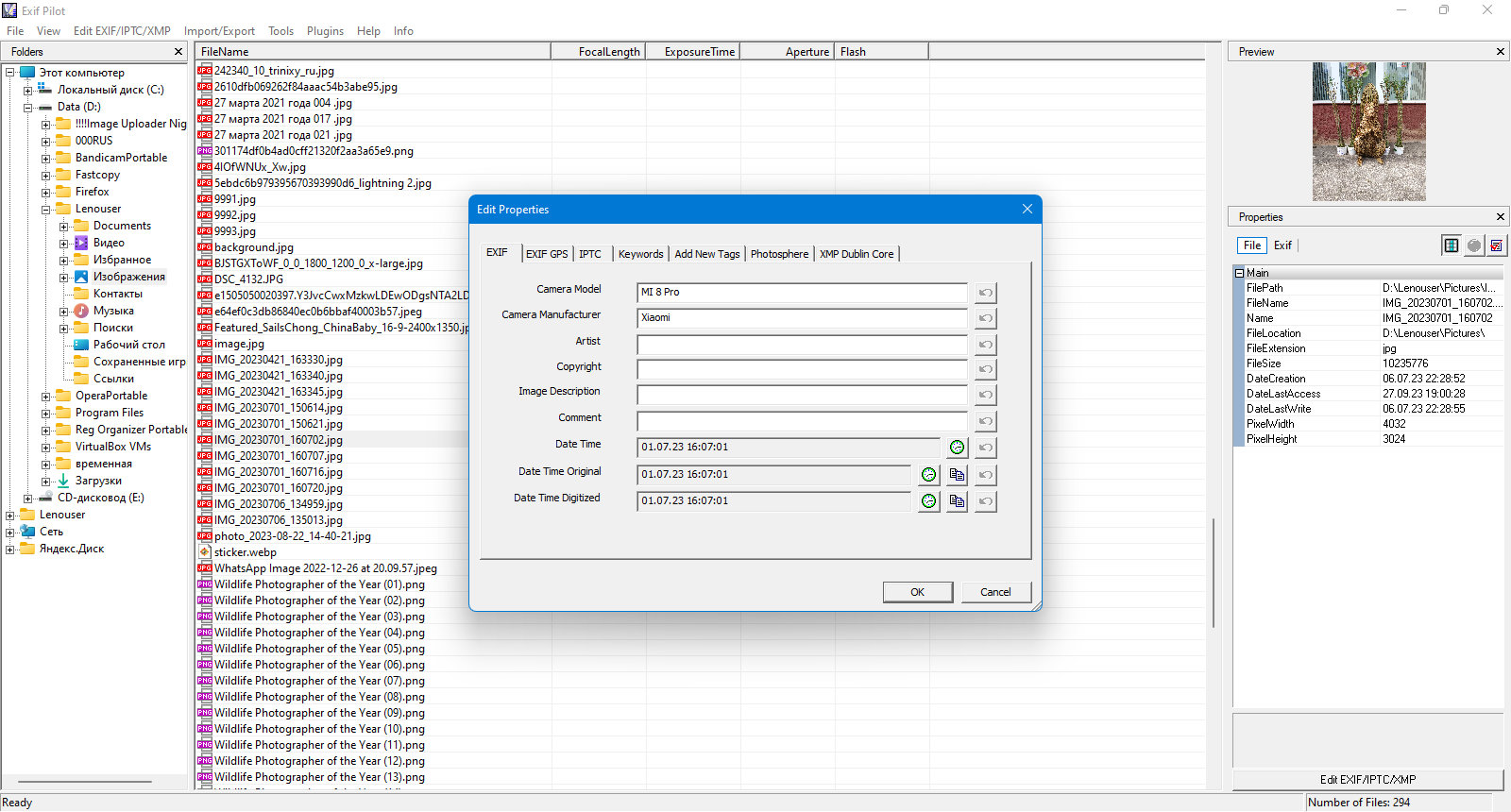Click the gray circle icon in Properties toolbar
1511x812 pixels.
click(1474, 245)
